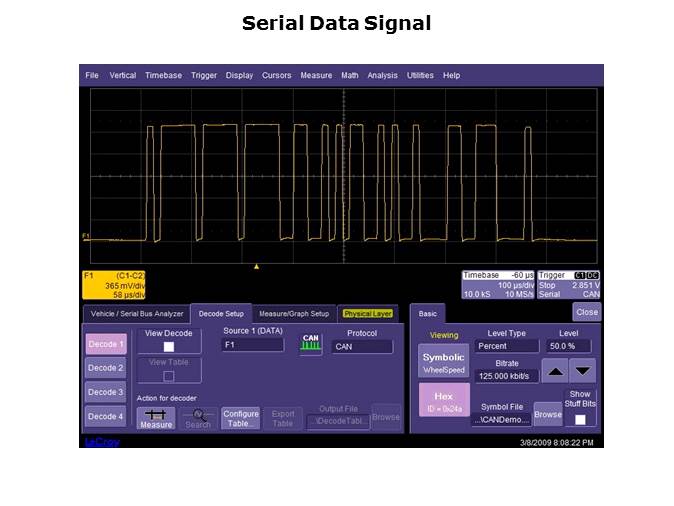Open the Protocol CAN dropdown

click(x=362, y=347)
